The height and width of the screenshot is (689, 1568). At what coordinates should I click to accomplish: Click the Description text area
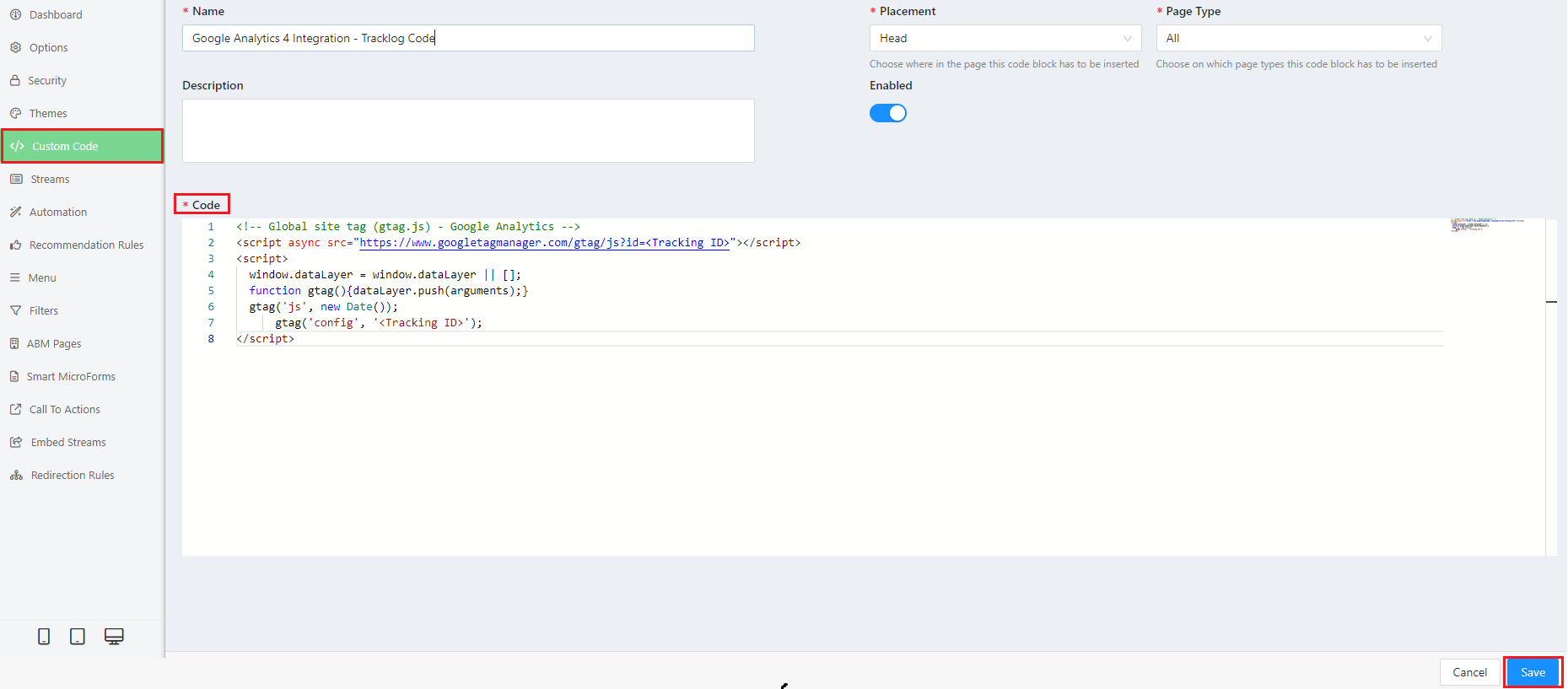click(468, 131)
